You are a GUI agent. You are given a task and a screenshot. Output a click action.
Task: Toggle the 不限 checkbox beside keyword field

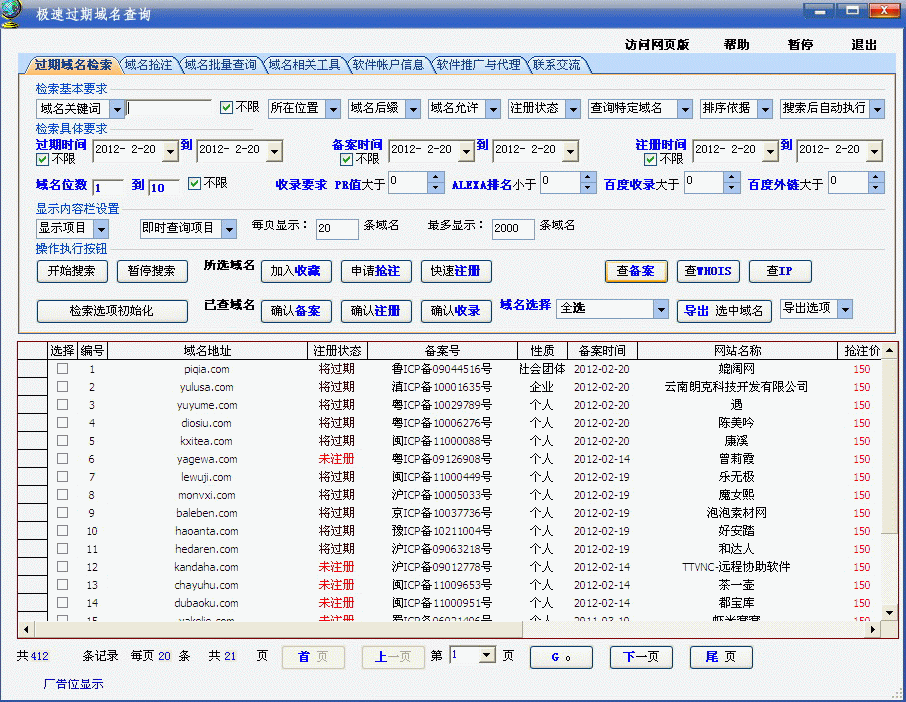click(x=227, y=107)
